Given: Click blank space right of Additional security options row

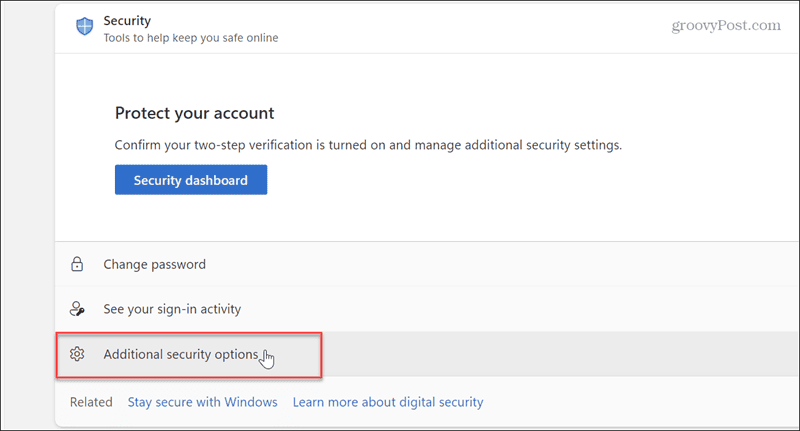Looking at the screenshot, I should (550, 354).
